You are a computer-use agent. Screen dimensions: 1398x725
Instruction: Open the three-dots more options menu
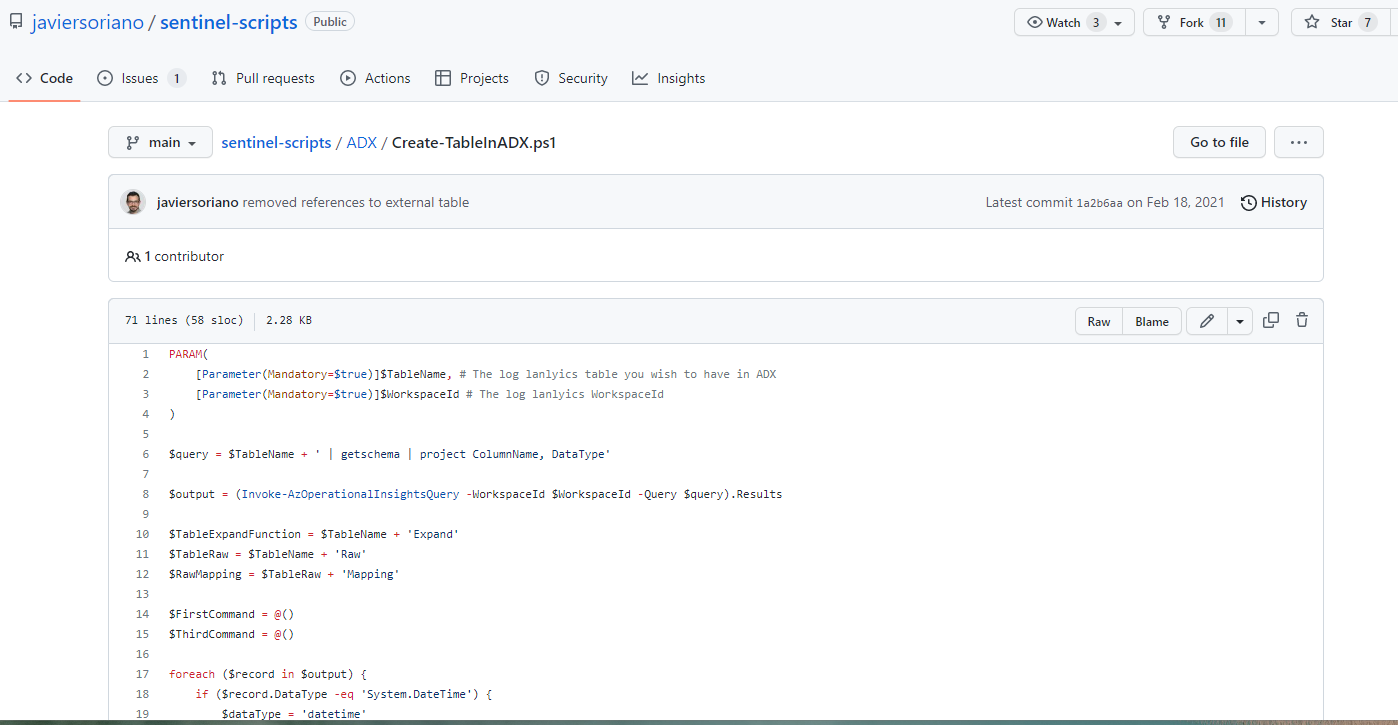coord(1299,142)
